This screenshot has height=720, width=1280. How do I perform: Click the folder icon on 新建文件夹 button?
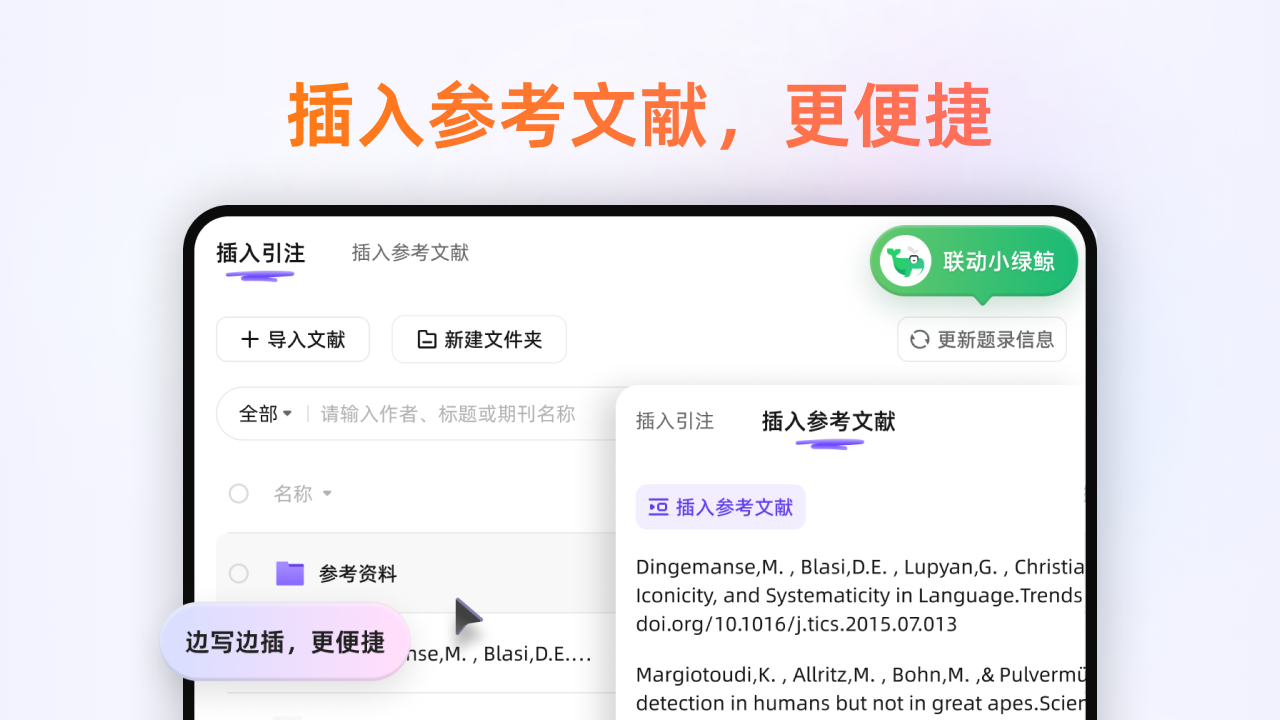pyautogui.click(x=425, y=339)
